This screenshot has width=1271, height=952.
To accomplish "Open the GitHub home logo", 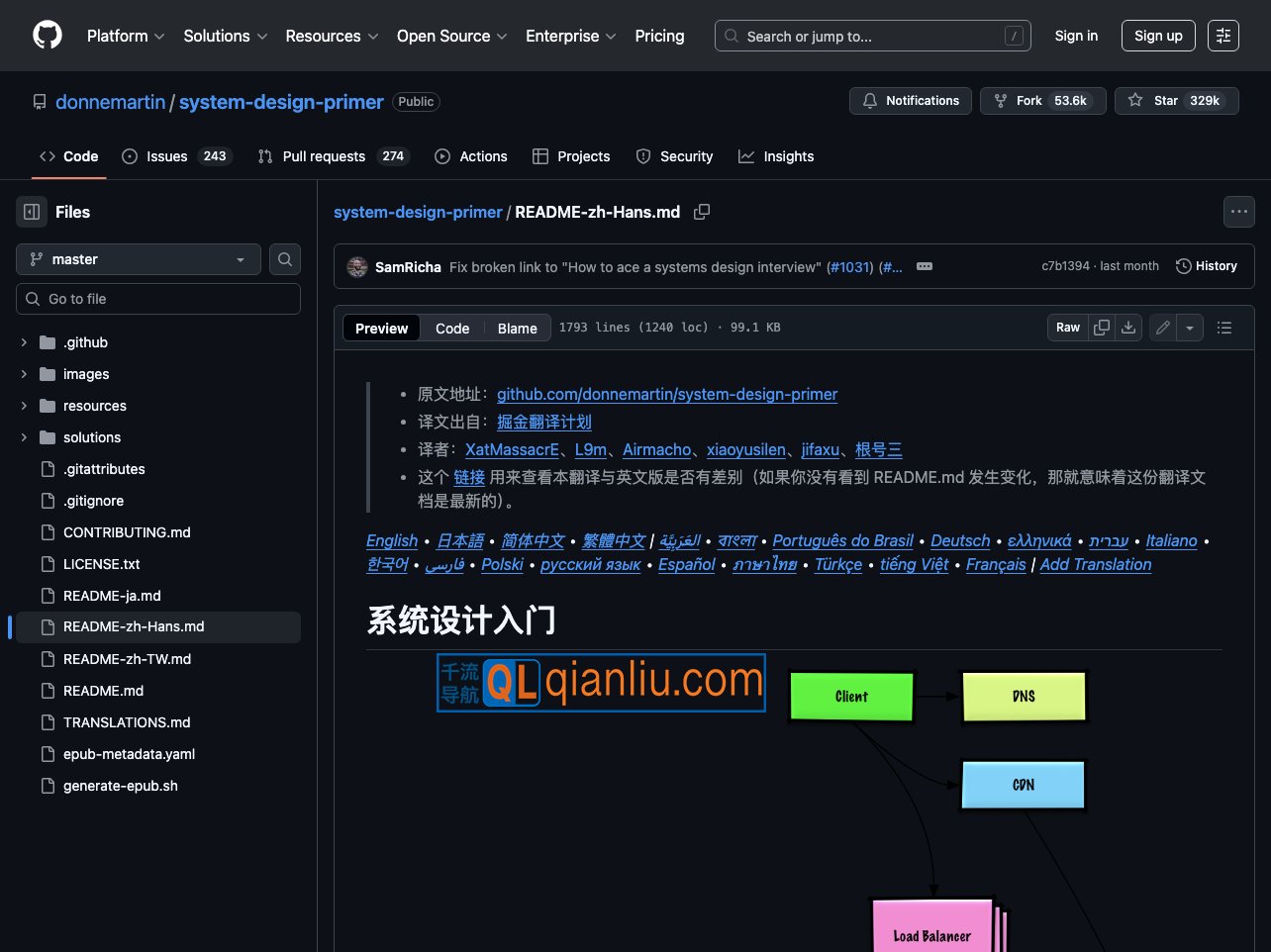I will (47, 36).
